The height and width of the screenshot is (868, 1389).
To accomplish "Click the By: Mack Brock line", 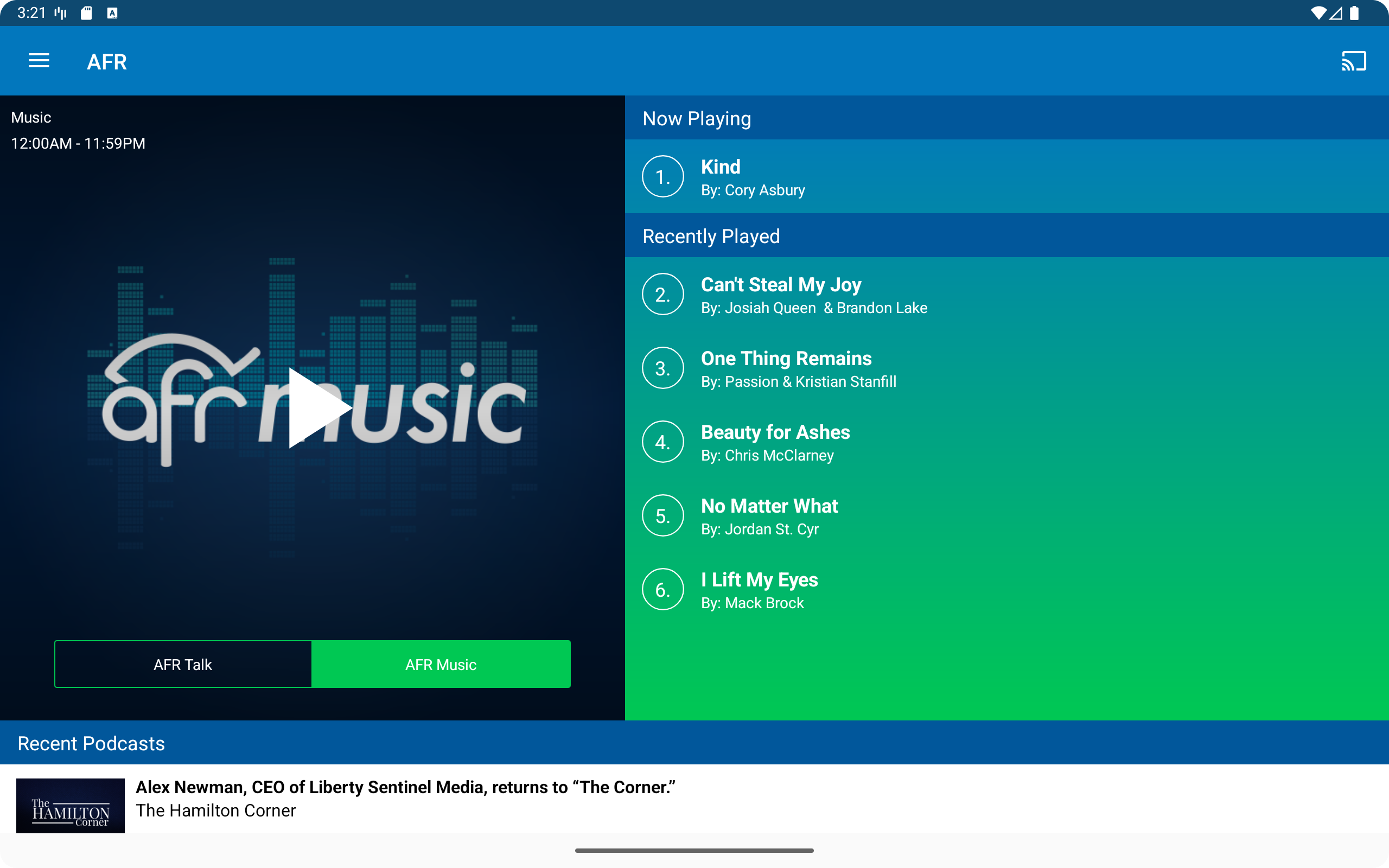I will (752, 603).
